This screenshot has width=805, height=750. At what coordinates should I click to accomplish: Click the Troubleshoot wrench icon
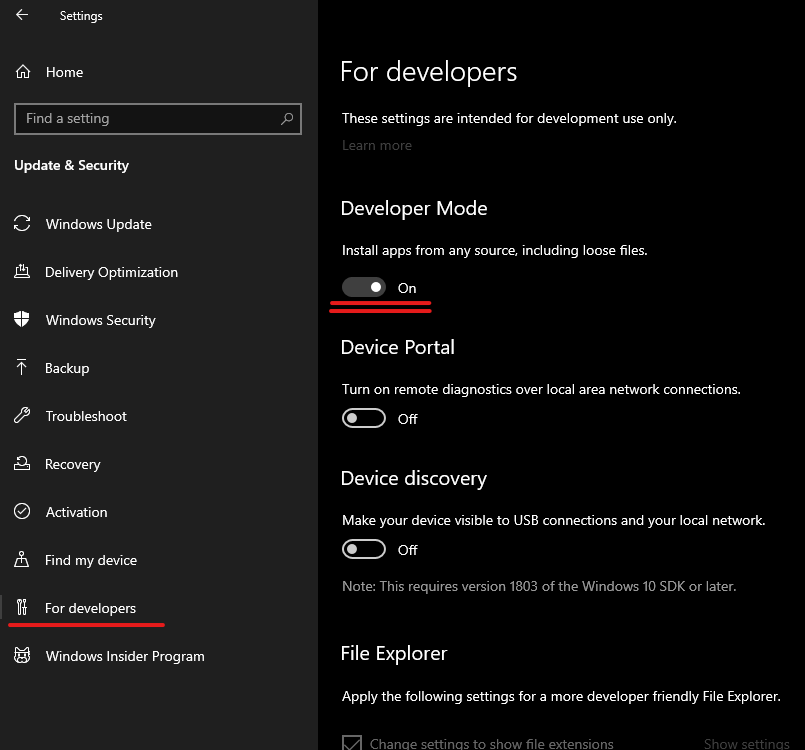(x=22, y=415)
